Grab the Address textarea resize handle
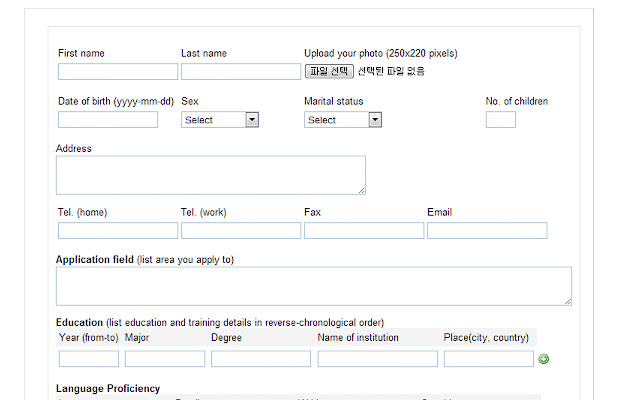 point(361,190)
